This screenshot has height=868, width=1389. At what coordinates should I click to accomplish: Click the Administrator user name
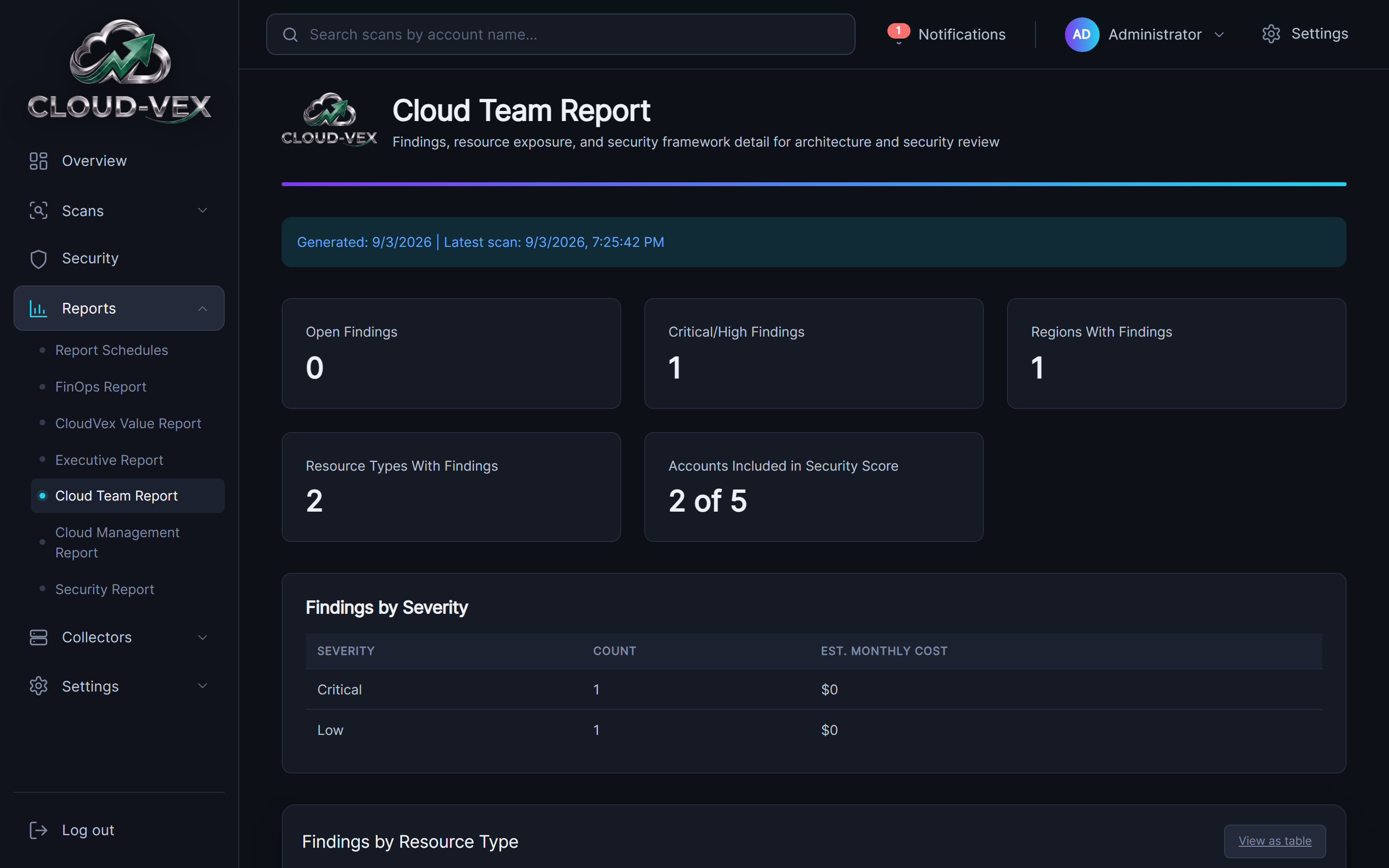click(x=1155, y=34)
